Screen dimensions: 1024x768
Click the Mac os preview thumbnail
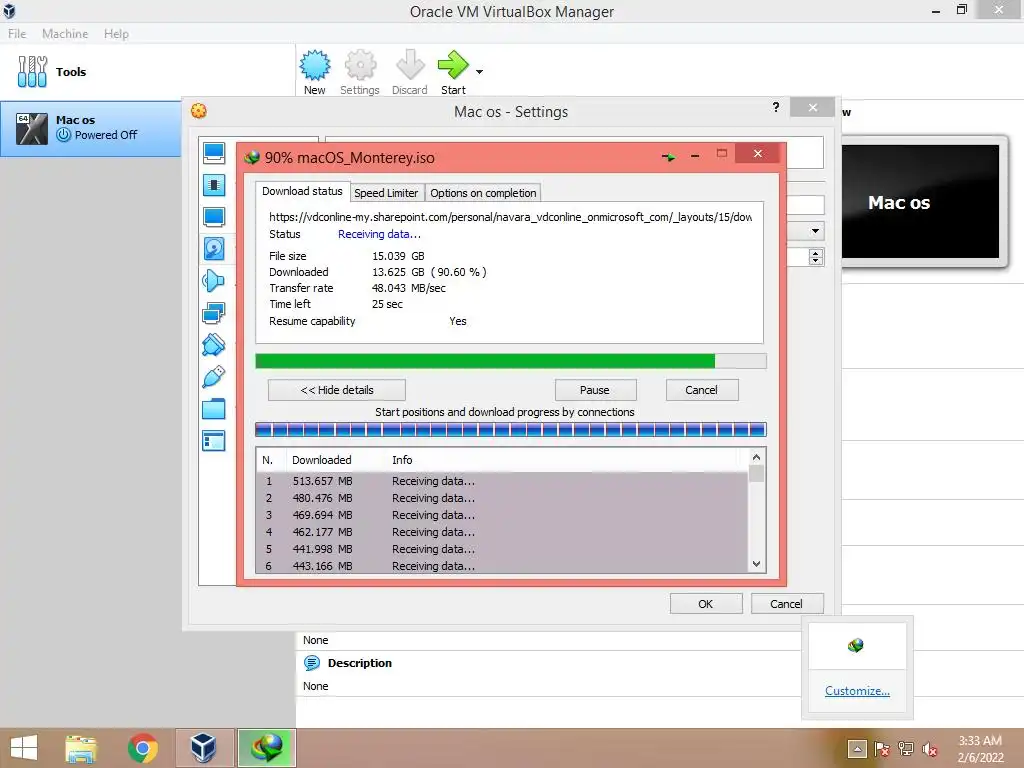pos(920,202)
